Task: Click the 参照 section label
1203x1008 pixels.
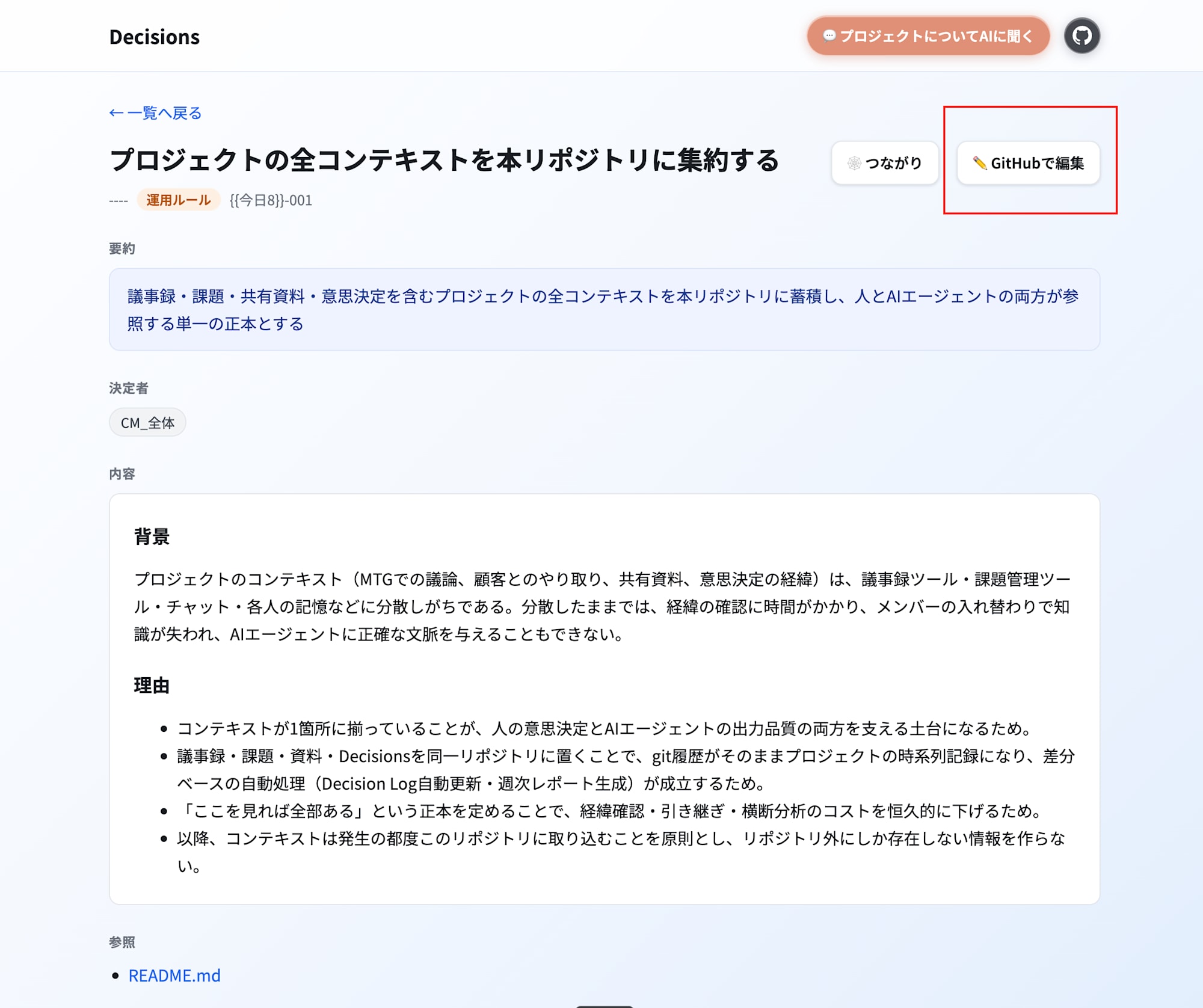Action: [122, 942]
